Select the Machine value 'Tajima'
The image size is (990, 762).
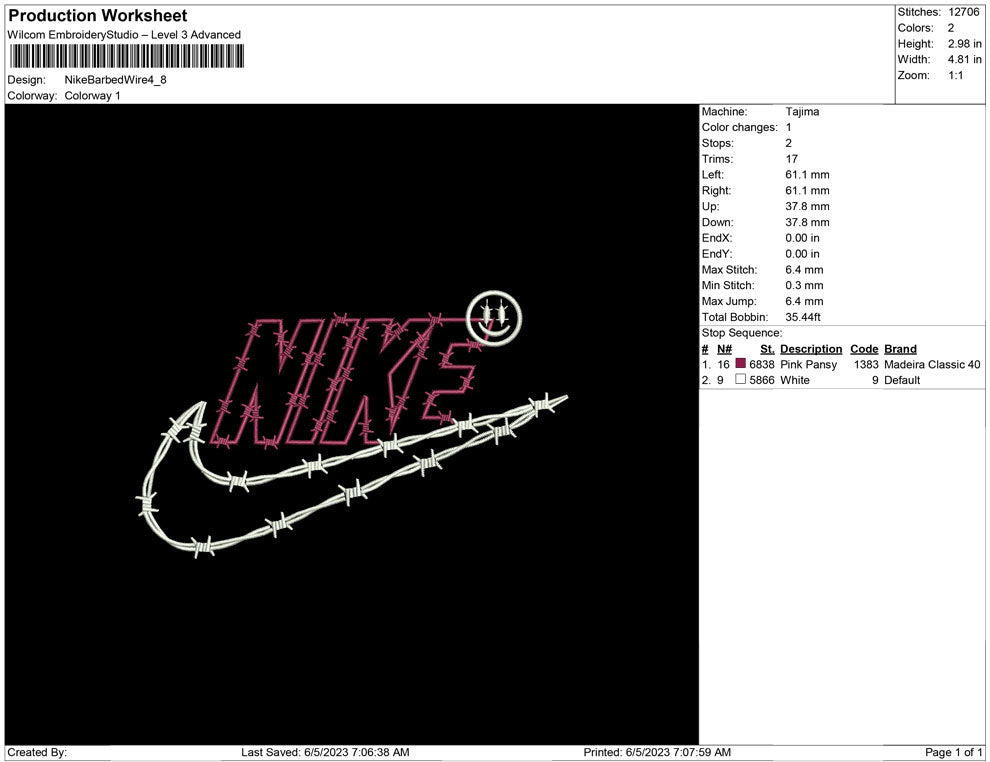(x=802, y=112)
